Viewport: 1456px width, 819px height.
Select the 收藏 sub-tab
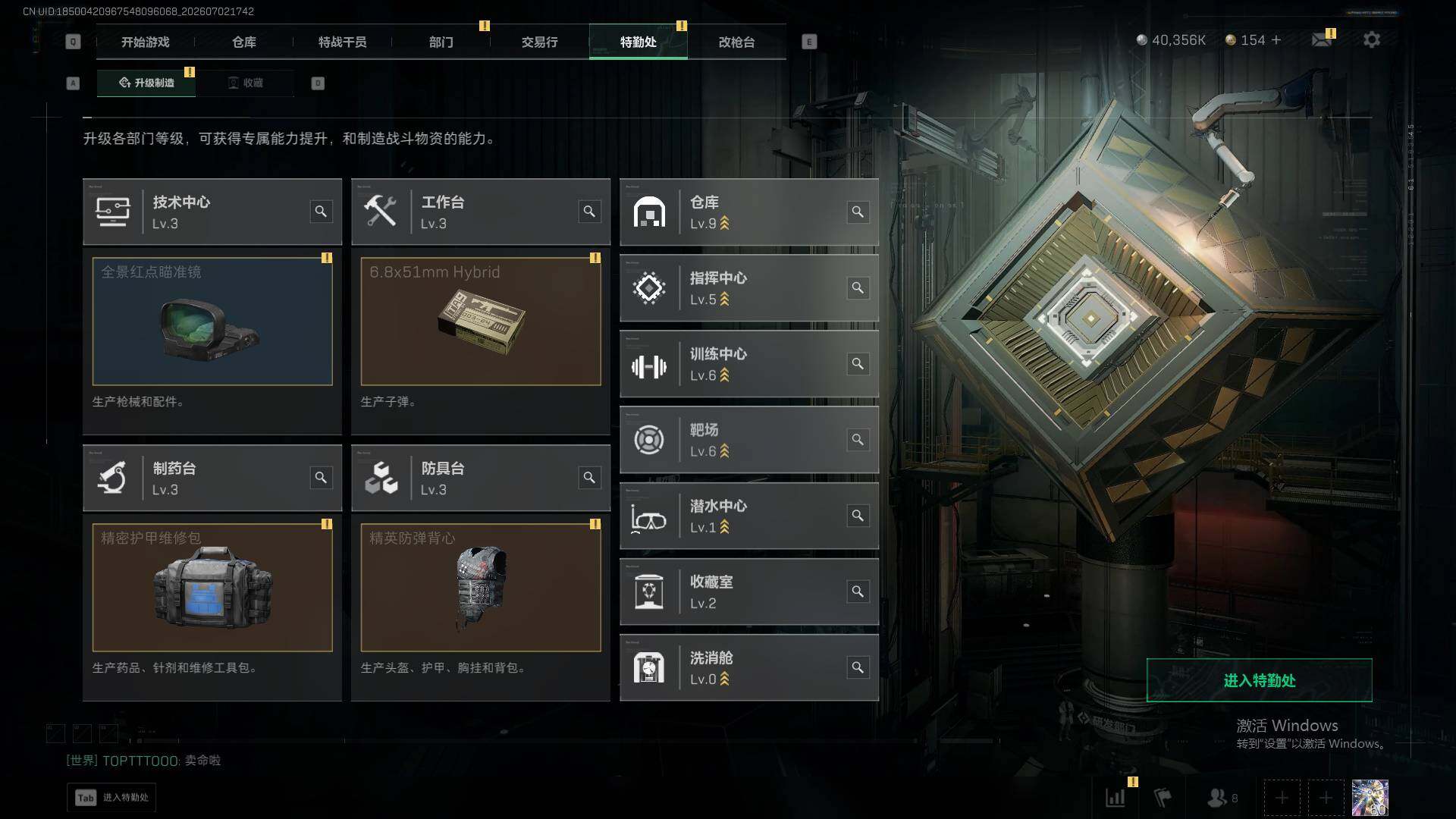coord(245,83)
